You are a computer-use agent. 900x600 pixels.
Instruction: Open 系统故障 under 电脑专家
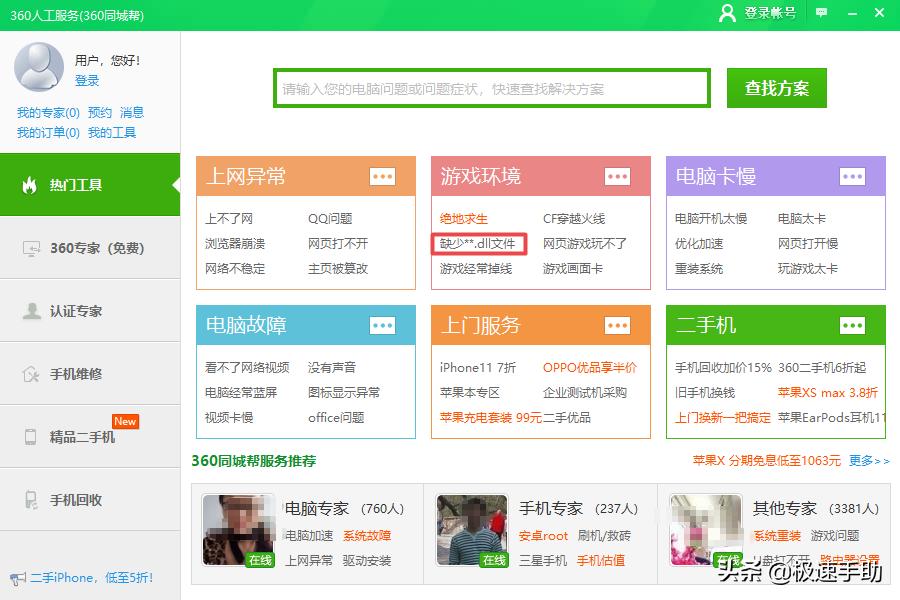(367, 536)
